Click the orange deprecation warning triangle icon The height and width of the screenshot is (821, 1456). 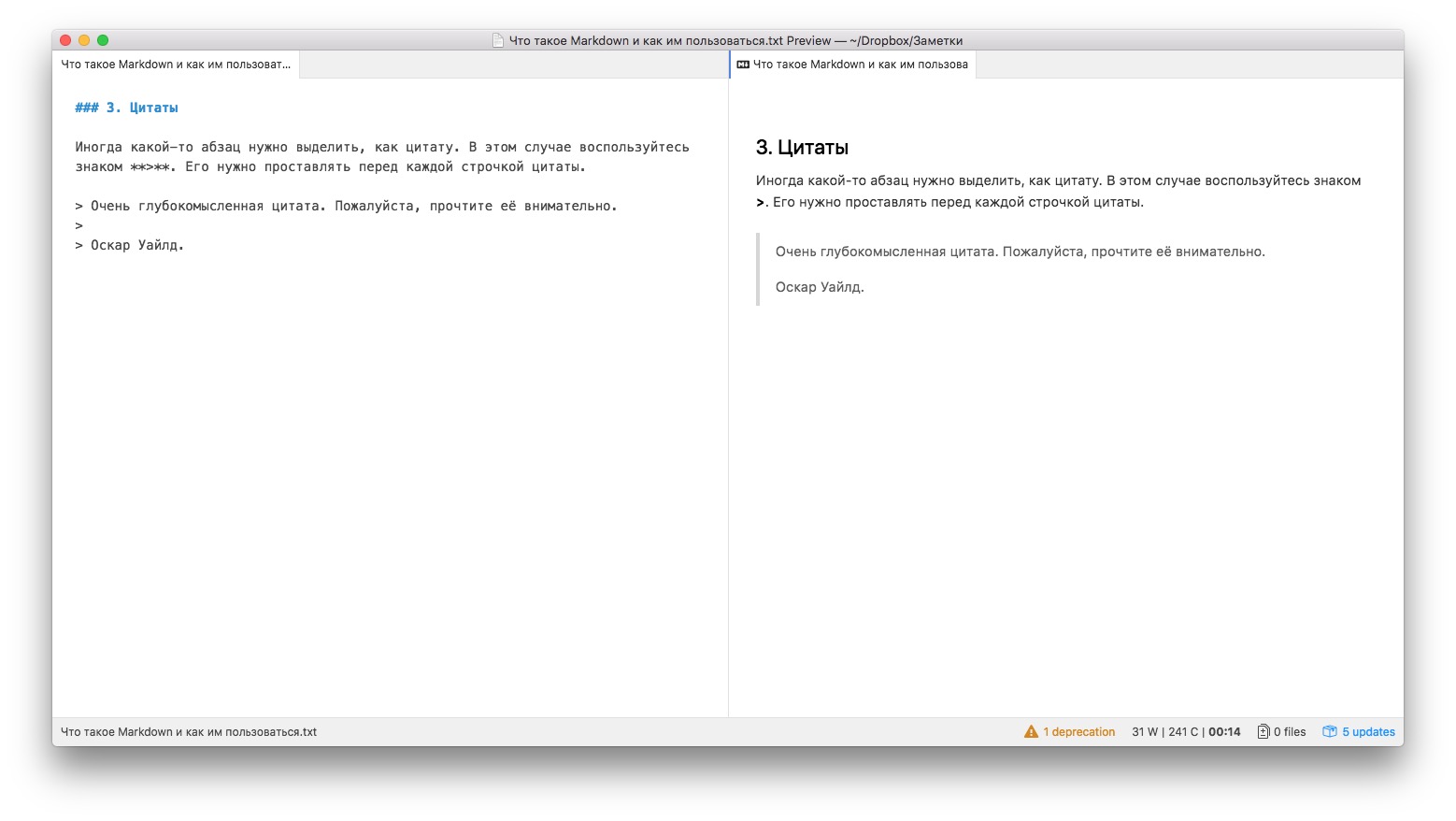1031,732
